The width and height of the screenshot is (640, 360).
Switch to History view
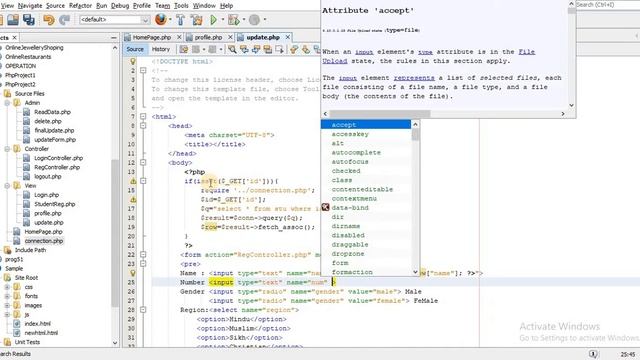161,49
